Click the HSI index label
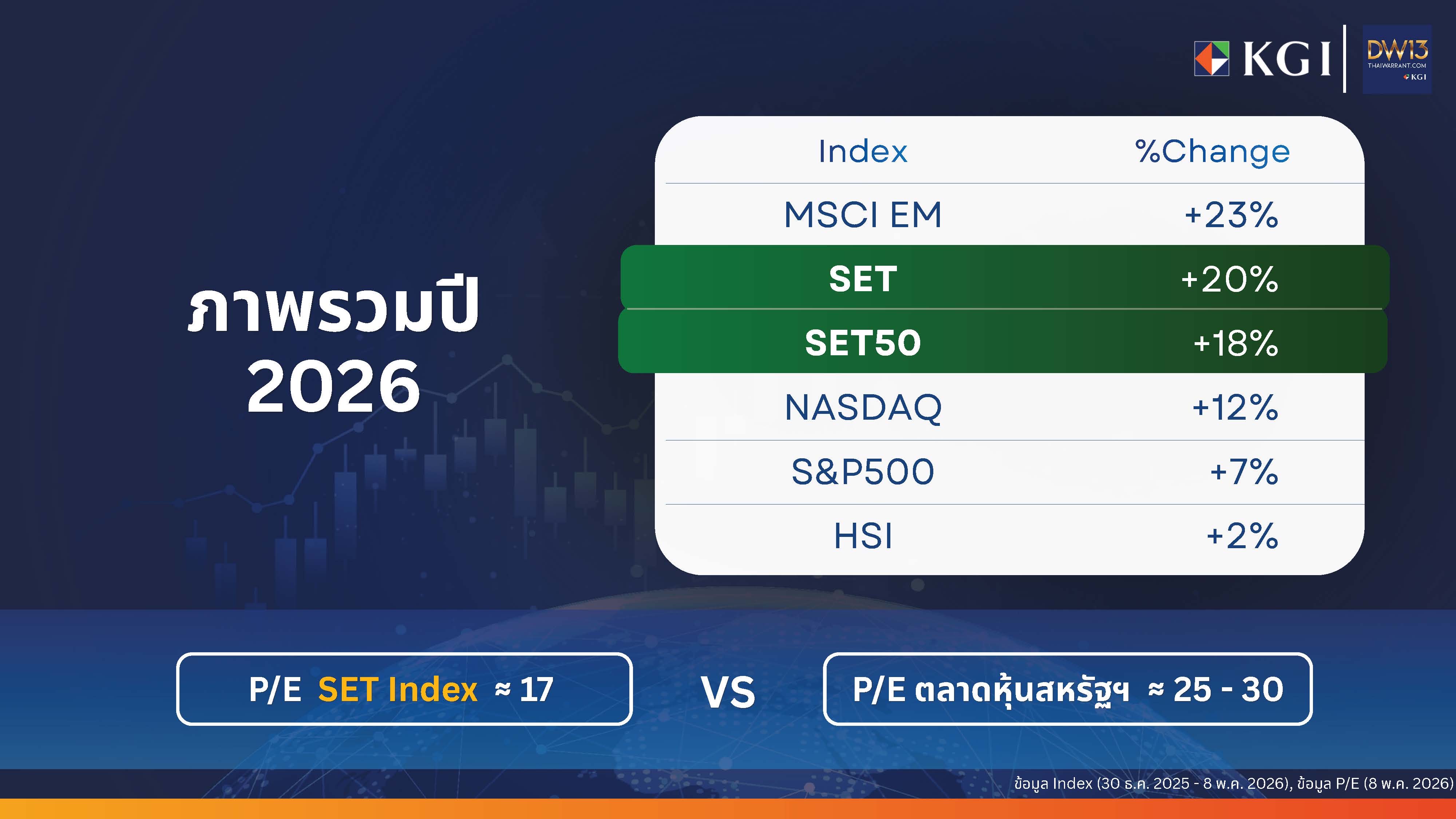Screen dimensions: 1456x819 pos(863,536)
